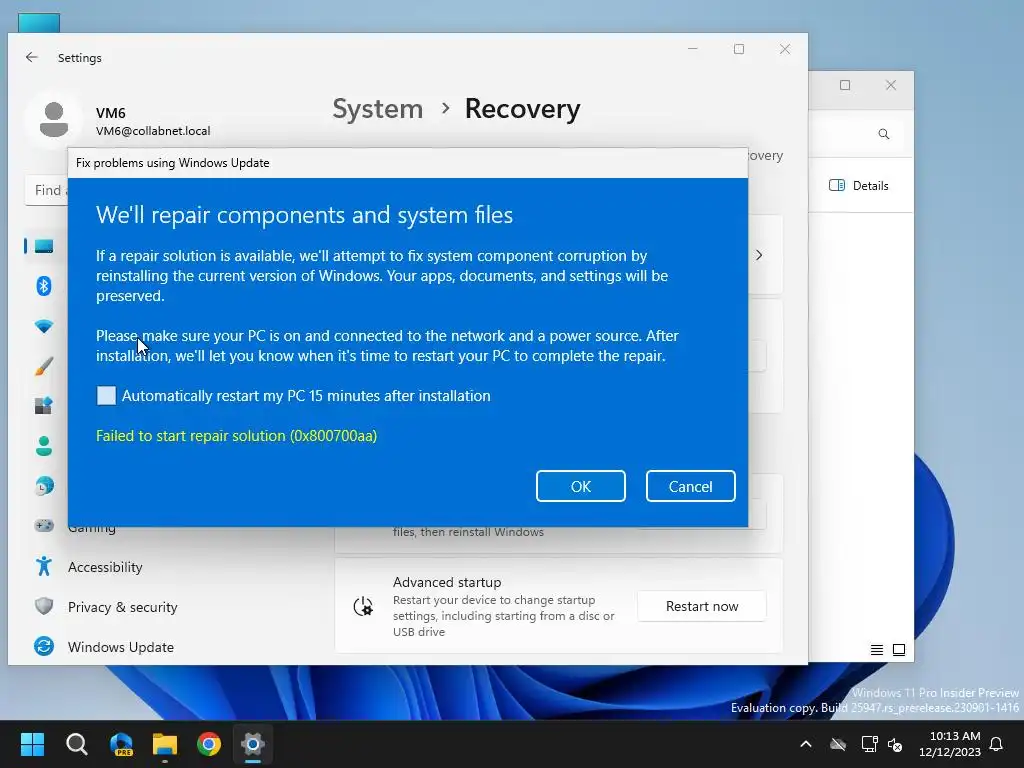Open the clock showing 10:13 AM
This screenshot has height=768, width=1024.
pos(950,744)
